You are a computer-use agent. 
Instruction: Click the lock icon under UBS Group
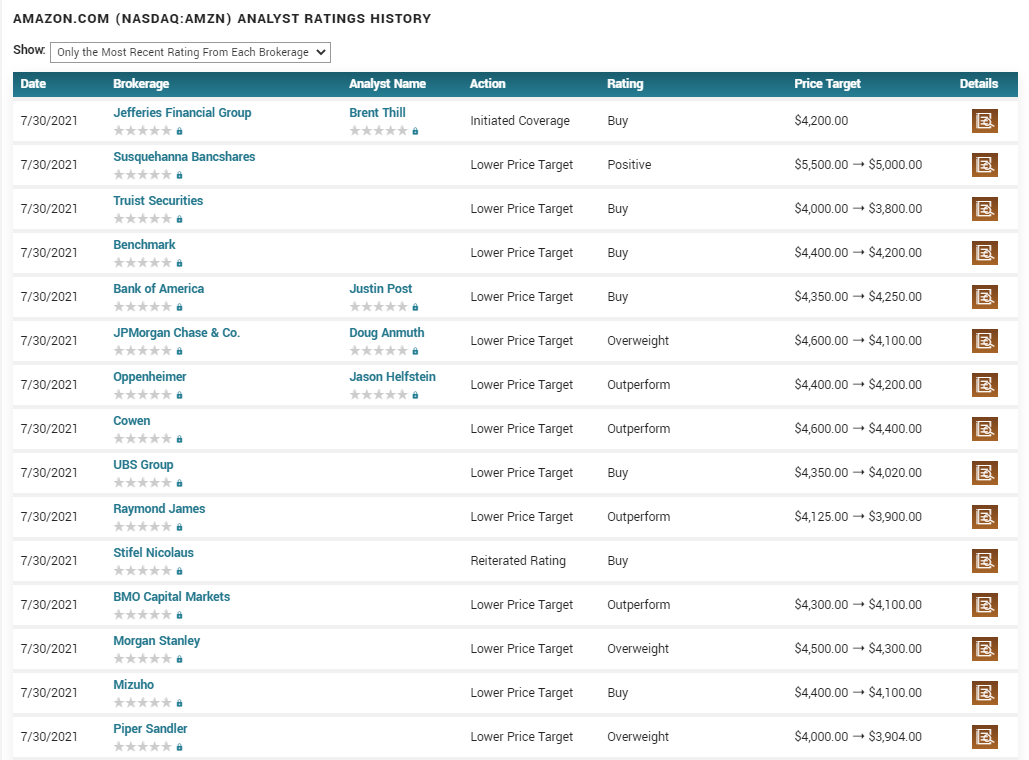click(x=179, y=483)
